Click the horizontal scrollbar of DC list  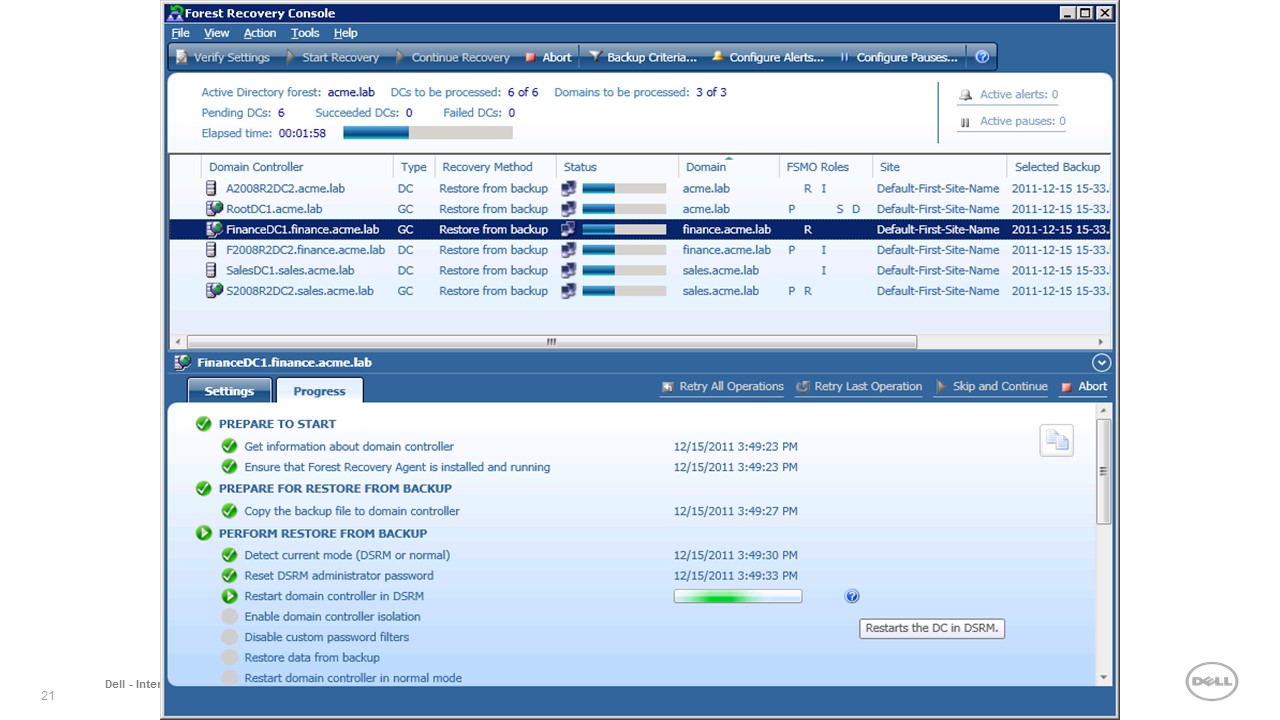(x=551, y=342)
